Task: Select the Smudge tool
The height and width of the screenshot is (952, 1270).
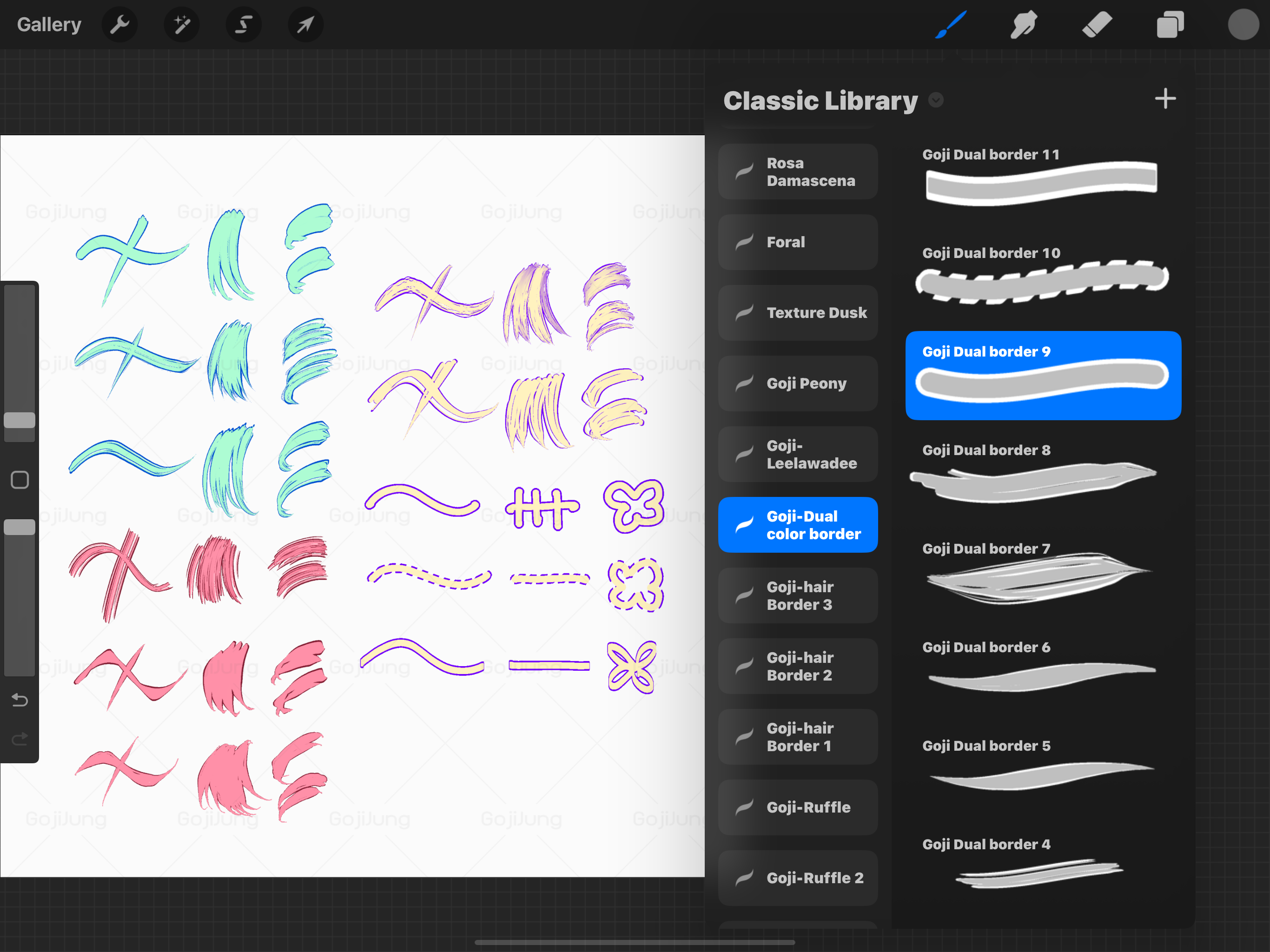Action: 1023,25
